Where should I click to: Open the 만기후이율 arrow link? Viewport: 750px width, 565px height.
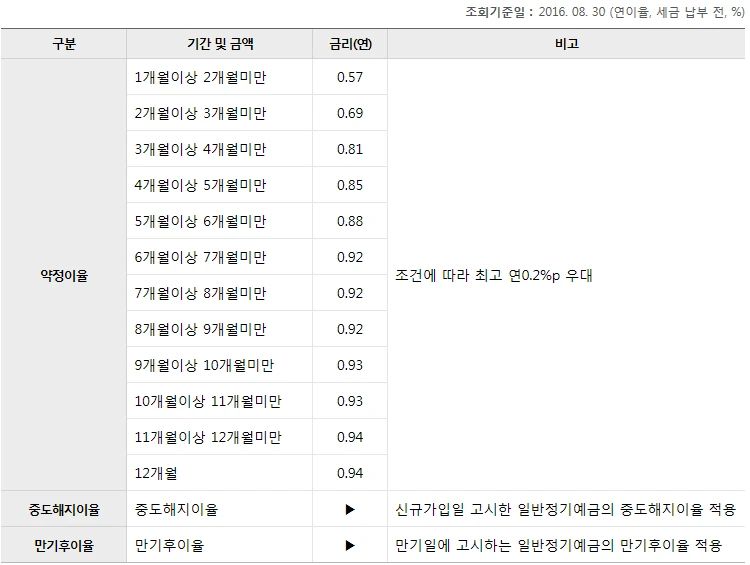point(350,545)
